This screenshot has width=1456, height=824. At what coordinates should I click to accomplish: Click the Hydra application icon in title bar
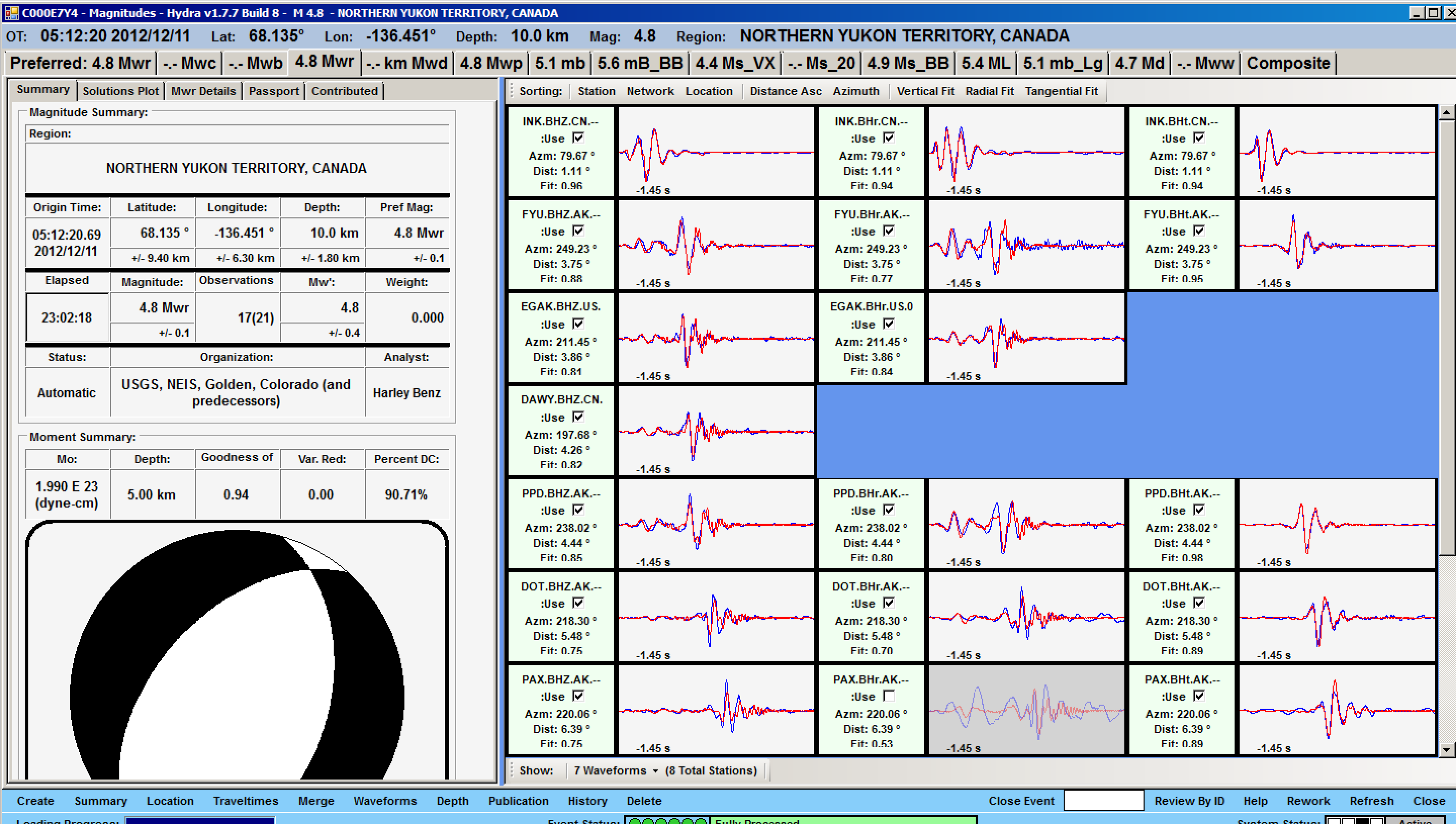tap(11, 13)
